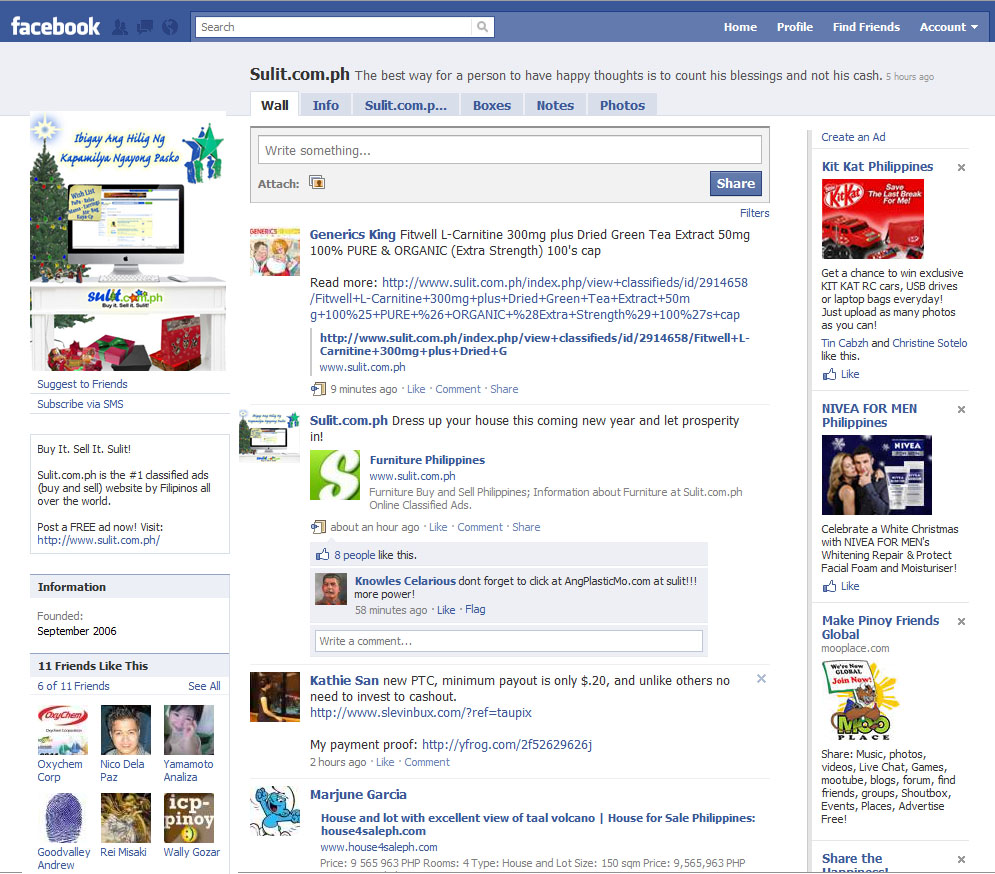The height and width of the screenshot is (874, 995).
Task: Go to Home in top navigation
Action: [x=740, y=27]
